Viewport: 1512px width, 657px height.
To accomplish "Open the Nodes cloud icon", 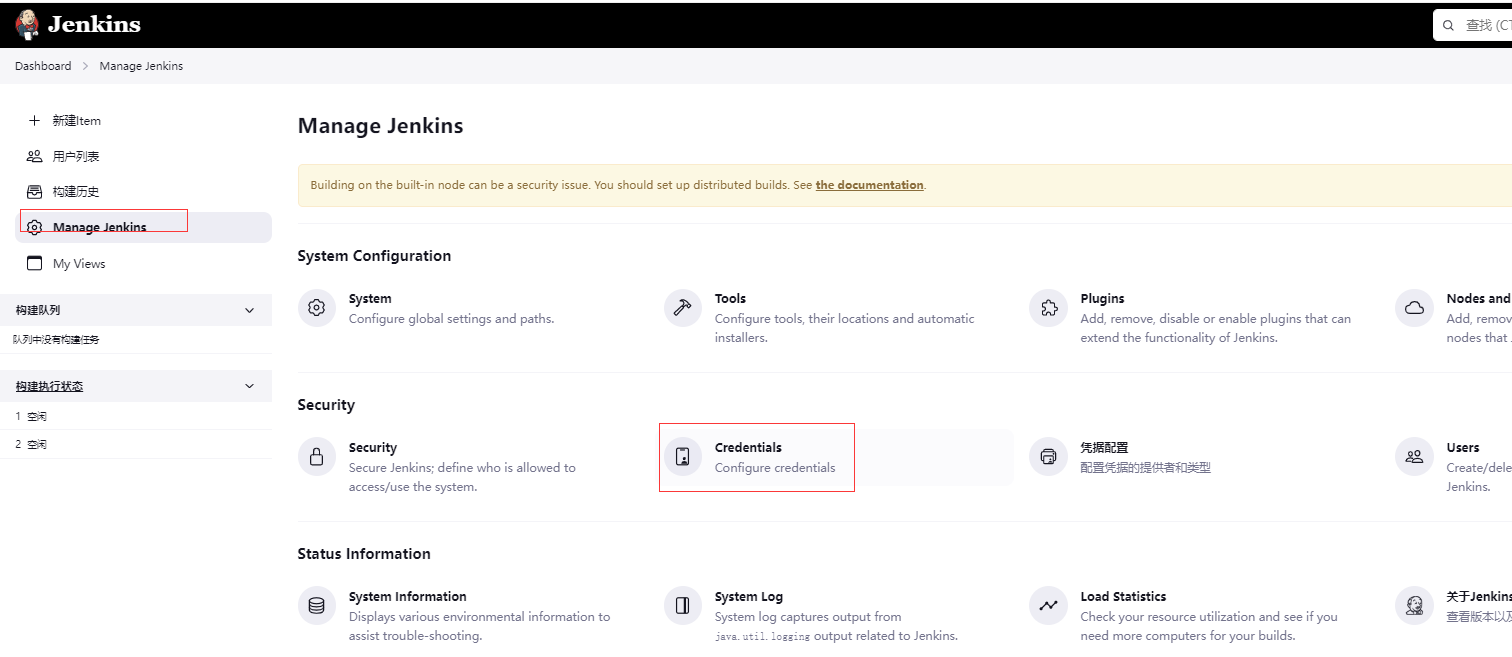I will pos(1415,308).
